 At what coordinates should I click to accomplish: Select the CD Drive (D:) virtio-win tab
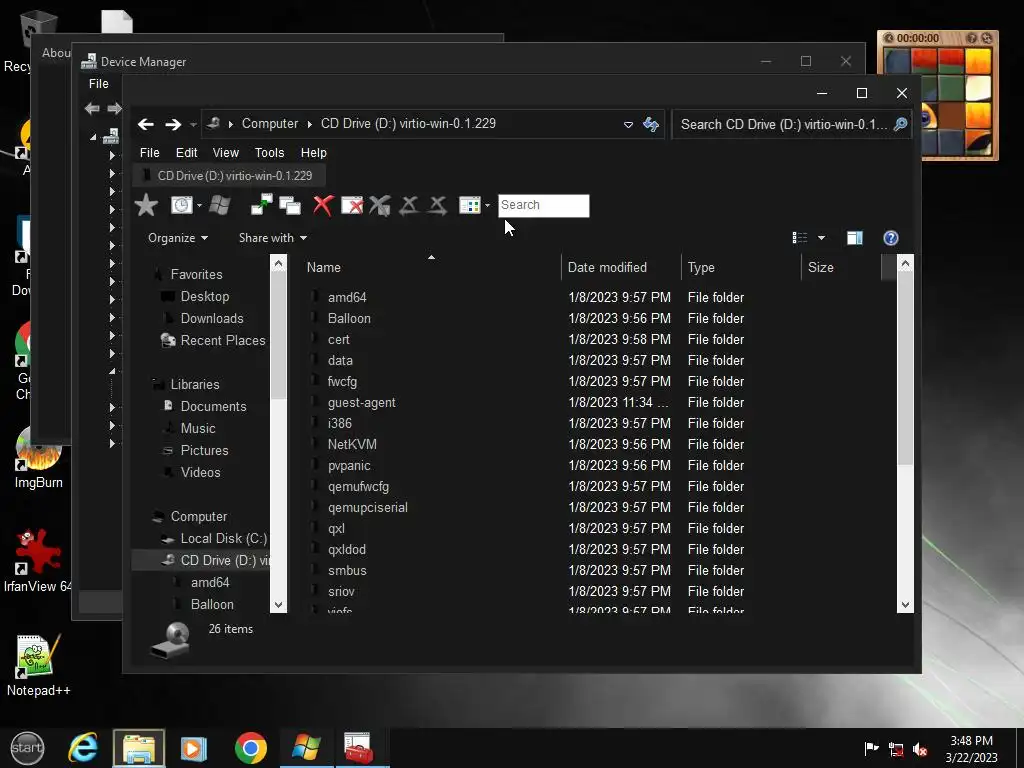click(229, 176)
